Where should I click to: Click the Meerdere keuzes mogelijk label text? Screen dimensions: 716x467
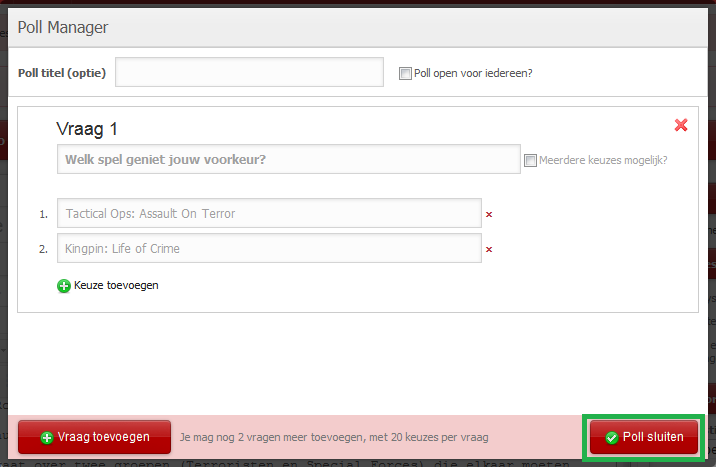click(x=604, y=160)
